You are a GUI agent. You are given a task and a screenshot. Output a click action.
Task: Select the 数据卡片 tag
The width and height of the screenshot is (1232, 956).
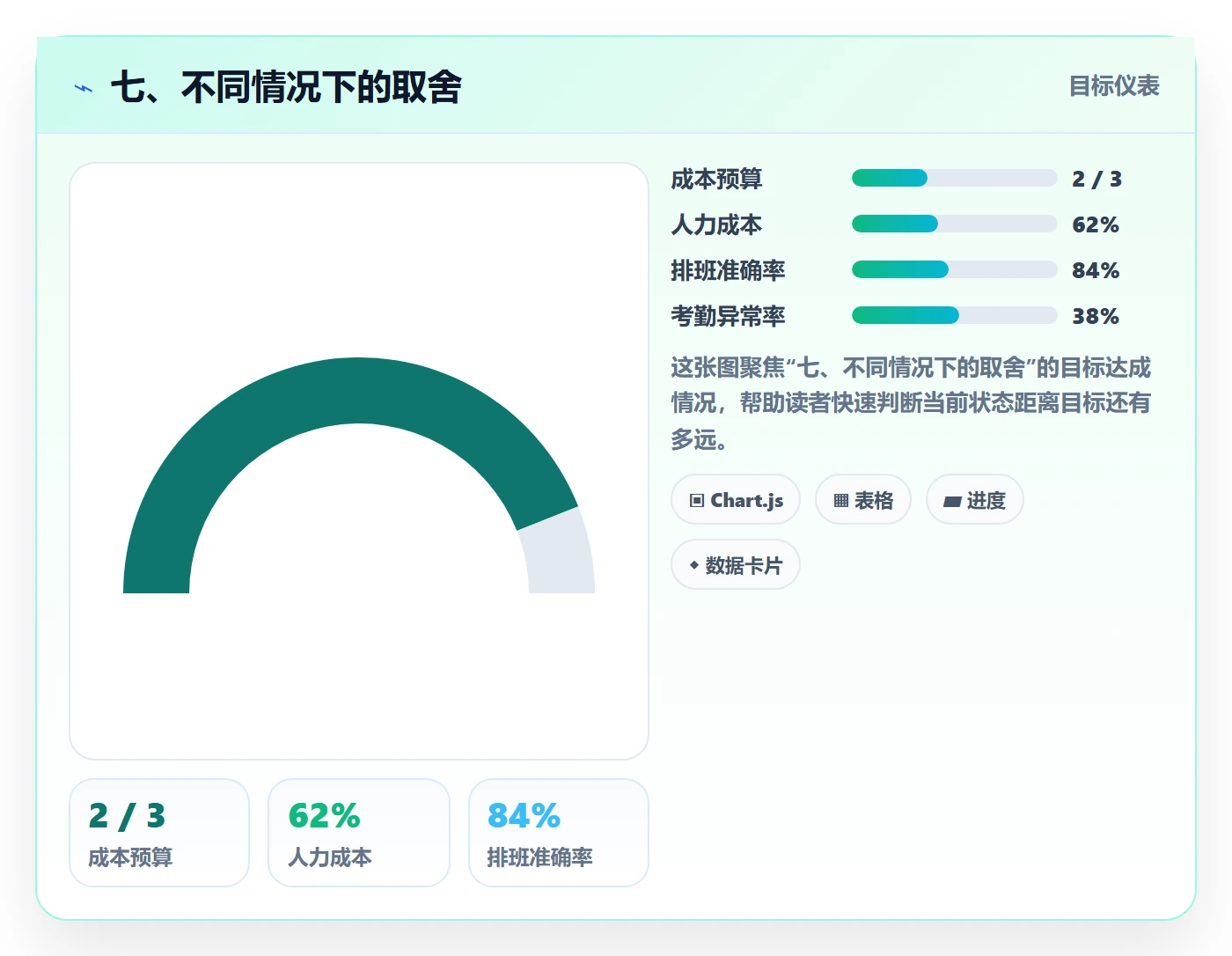pyautogui.click(x=736, y=565)
